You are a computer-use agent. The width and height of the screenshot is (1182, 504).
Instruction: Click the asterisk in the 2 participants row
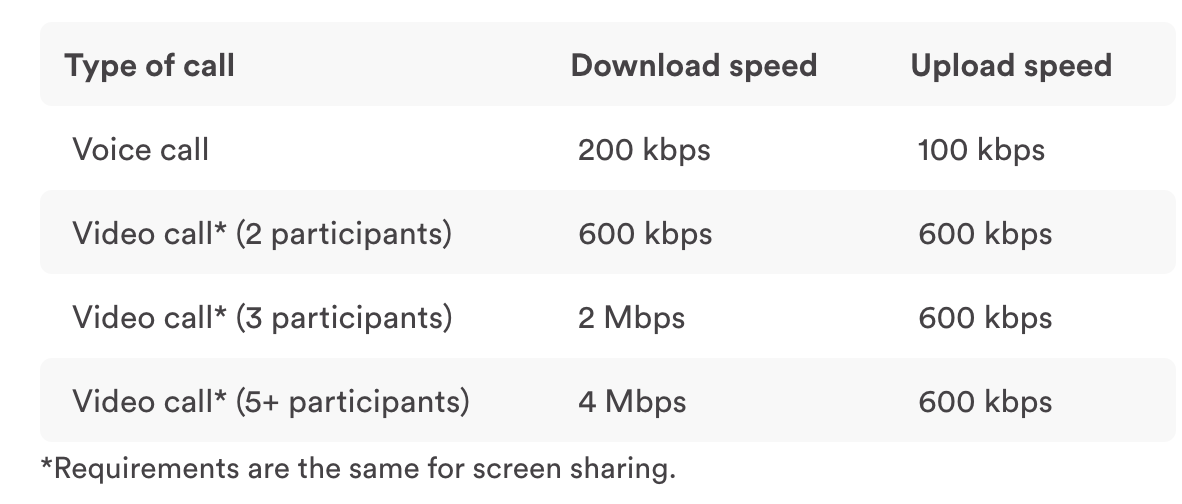tap(221, 228)
